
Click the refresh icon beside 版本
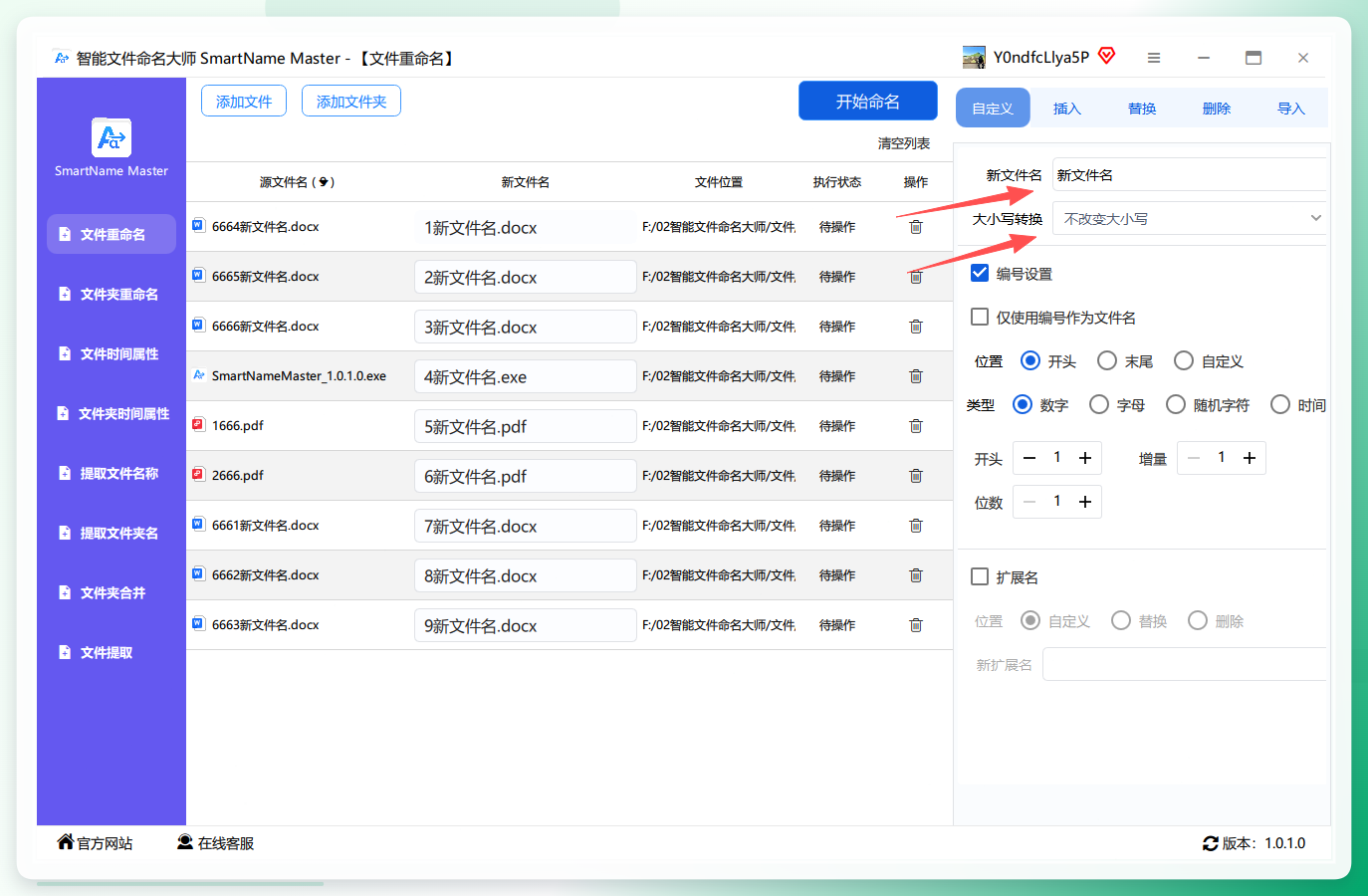[x=1211, y=843]
